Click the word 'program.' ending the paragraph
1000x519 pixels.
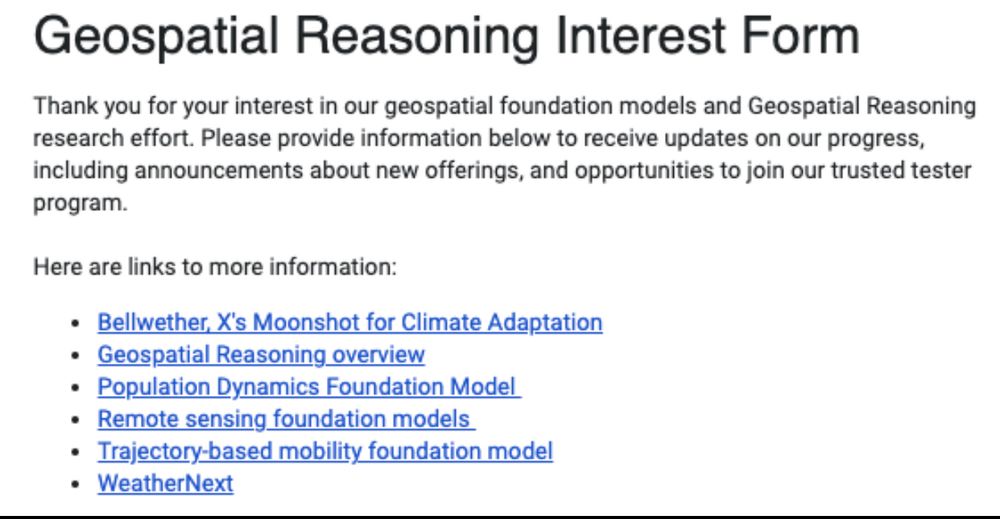click(80, 204)
